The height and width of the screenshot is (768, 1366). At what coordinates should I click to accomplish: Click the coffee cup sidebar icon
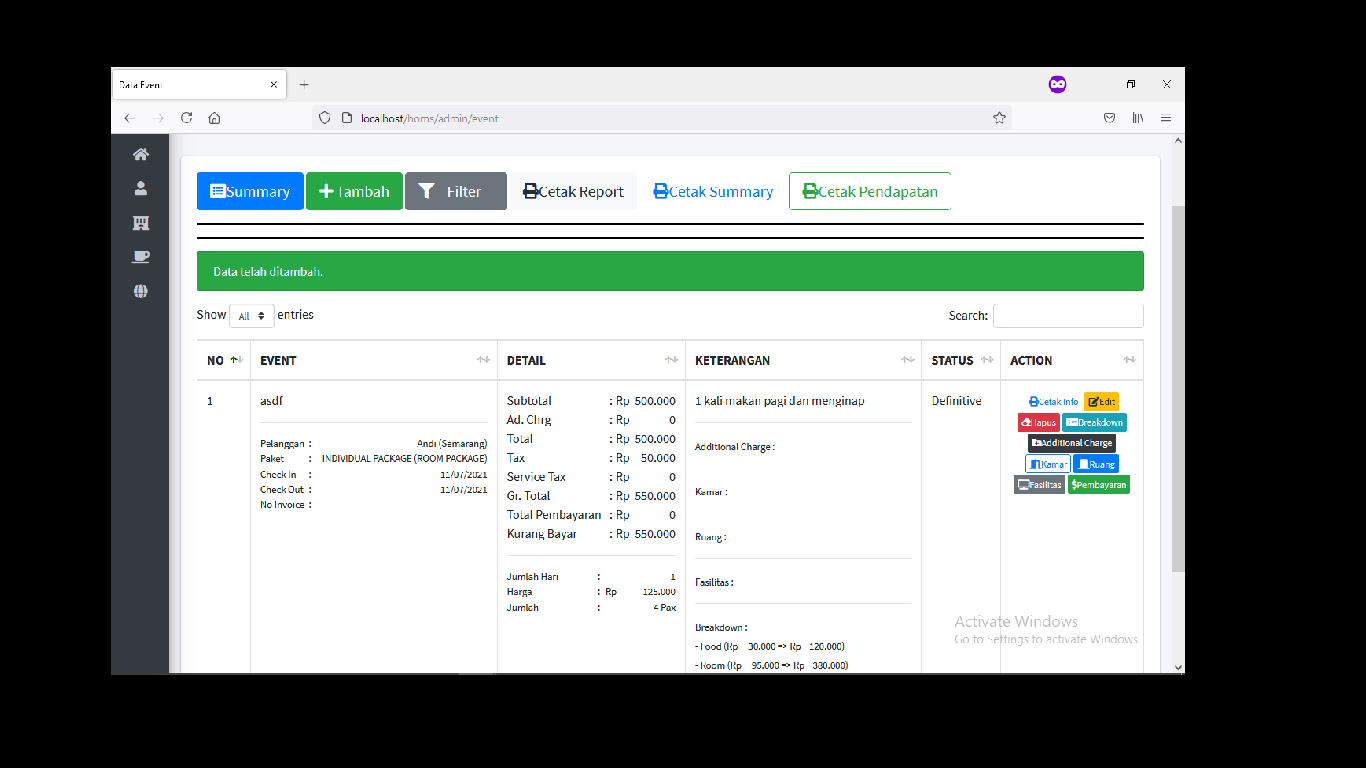pyautogui.click(x=141, y=257)
